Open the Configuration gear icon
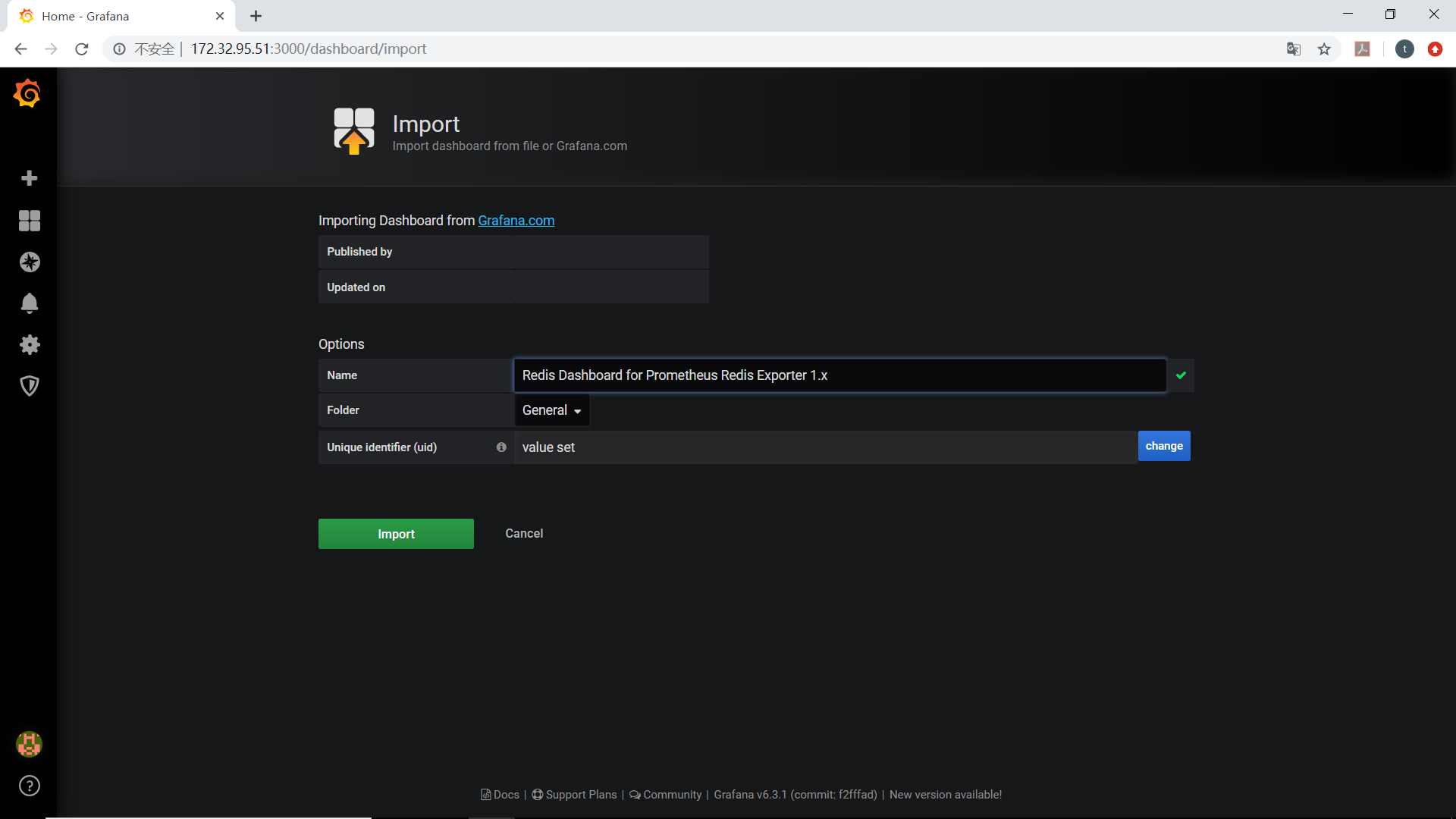Viewport: 1456px width, 819px height. point(29,345)
